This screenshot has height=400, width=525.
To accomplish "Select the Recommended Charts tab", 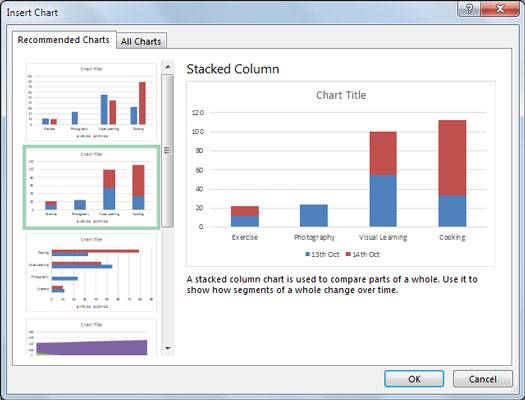I will [x=64, y=40].
